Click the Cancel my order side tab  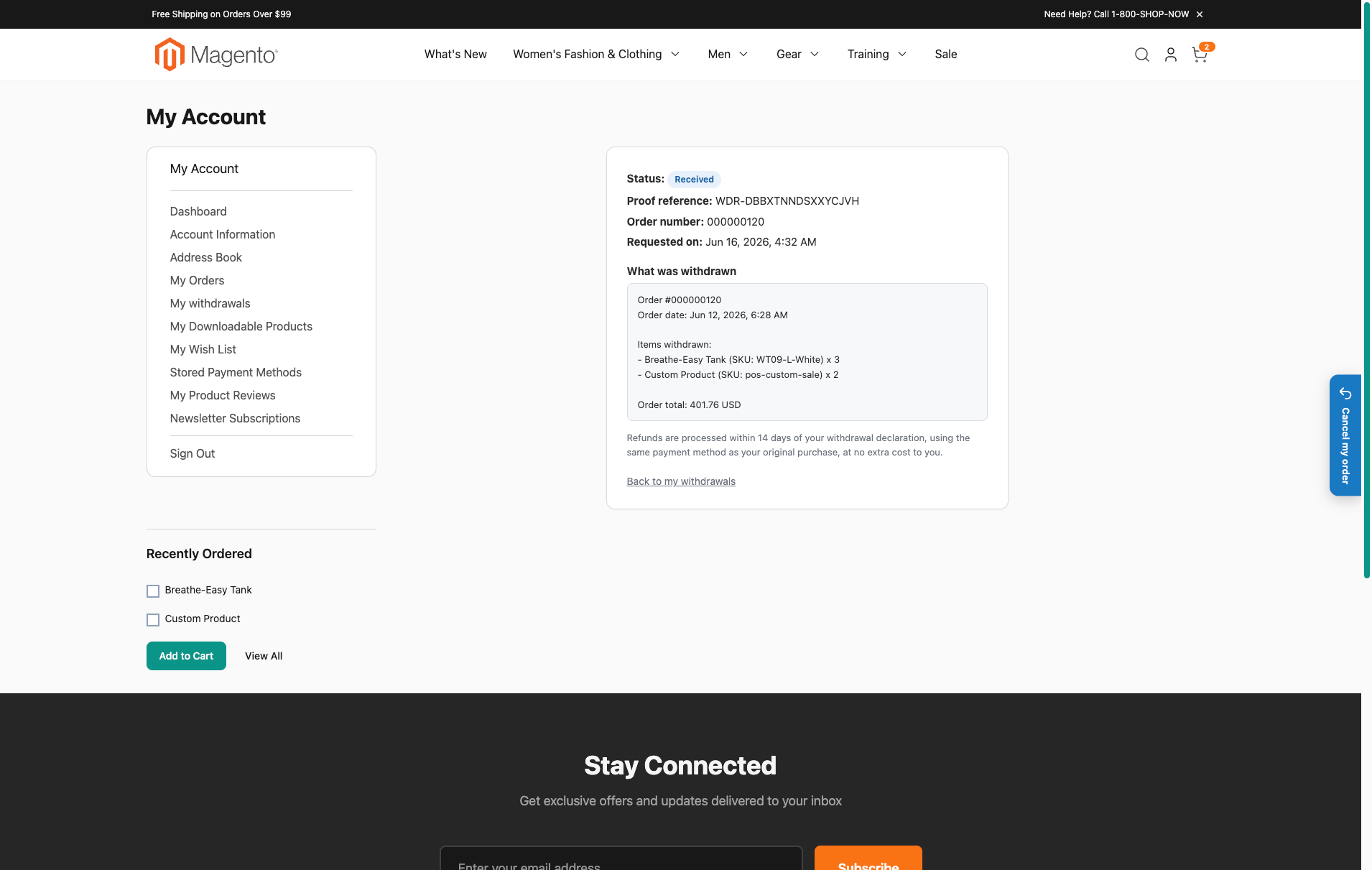pyautogui.click(x=1345, y=435)
